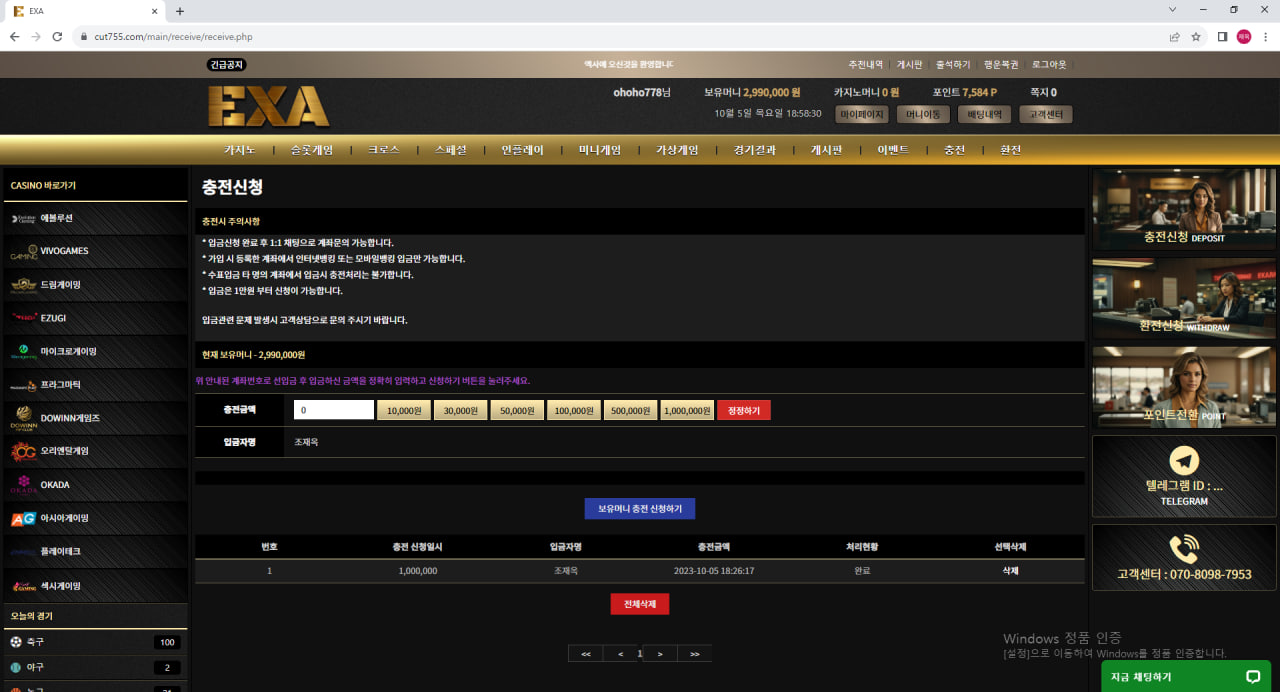Image resolution: width=1280 pixels, height=692 pixels.
Task: Open the 카지노 menu item
Action: pyautogui.click(x=240, y=150)
